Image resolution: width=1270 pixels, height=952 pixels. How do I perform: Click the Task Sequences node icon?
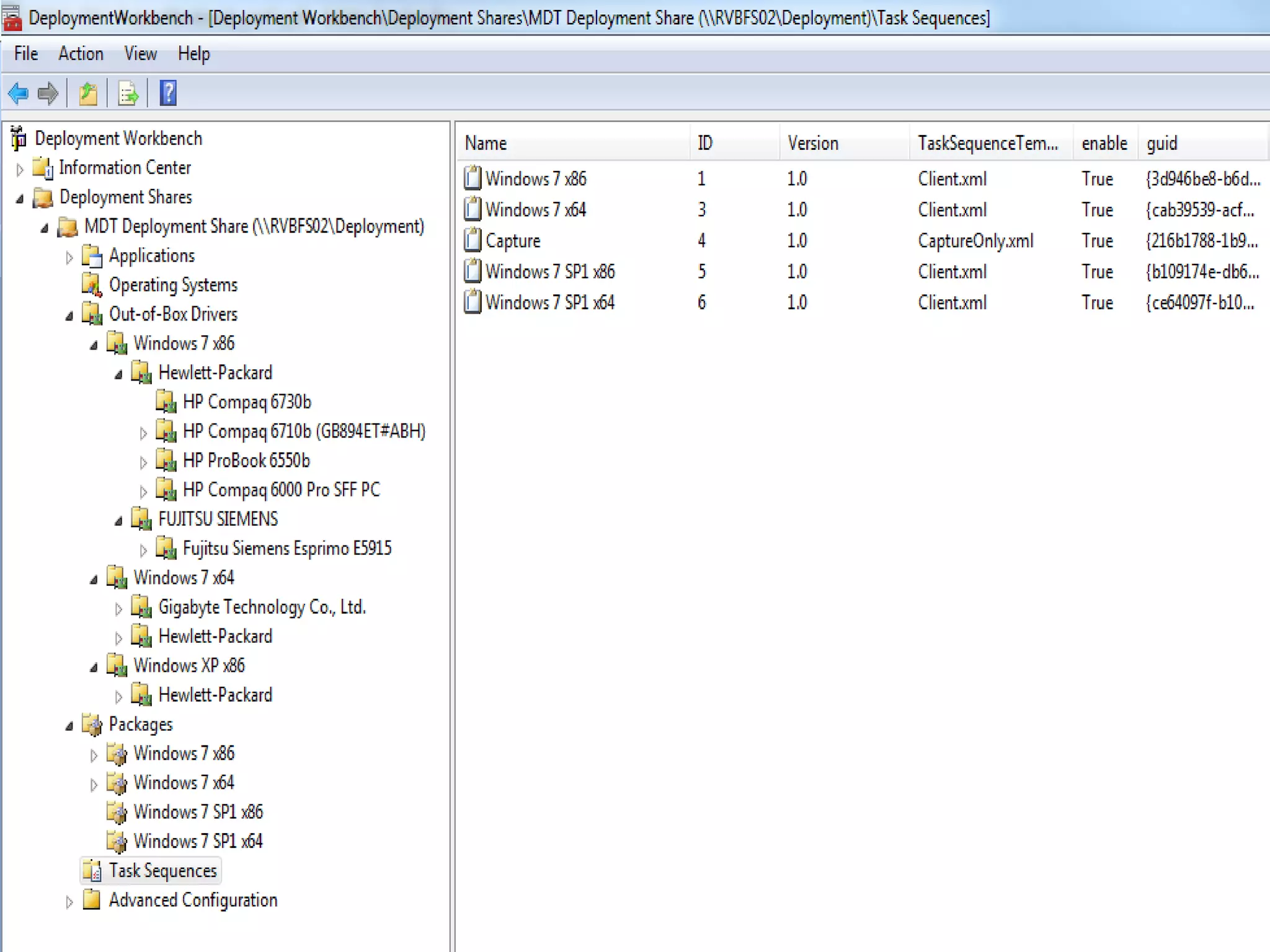pos(92,871)
